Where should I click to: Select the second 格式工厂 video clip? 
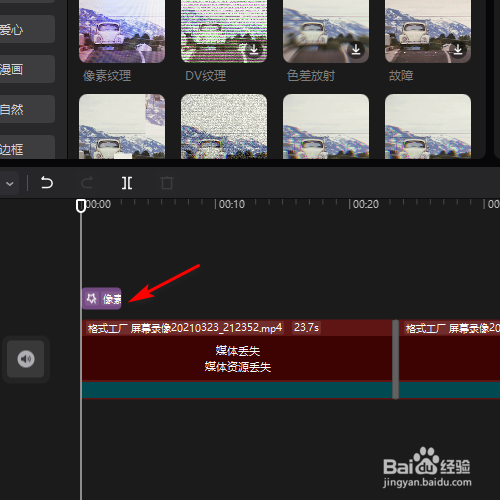click(x=449, y=359)
